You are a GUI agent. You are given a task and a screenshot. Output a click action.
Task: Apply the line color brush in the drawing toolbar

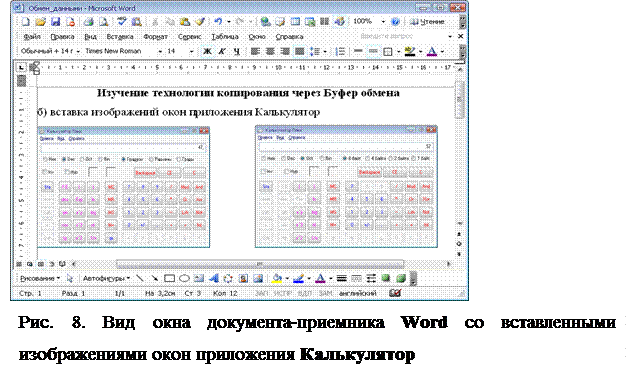pos(298,278)
